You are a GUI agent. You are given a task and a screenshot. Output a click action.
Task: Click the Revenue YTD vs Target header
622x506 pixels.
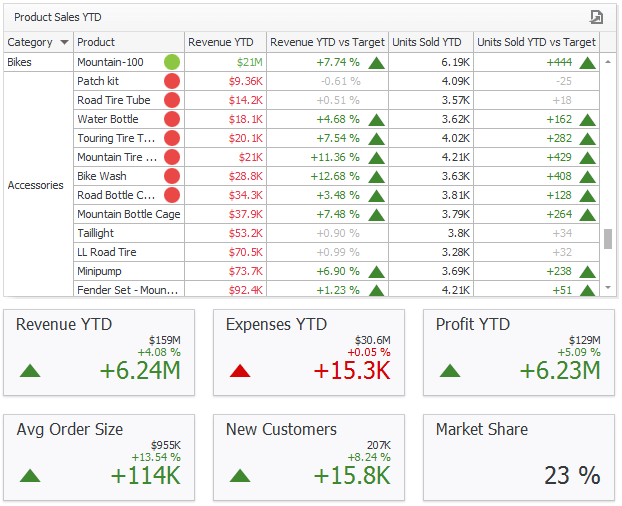pyautogui.click(x=327, y=42)
